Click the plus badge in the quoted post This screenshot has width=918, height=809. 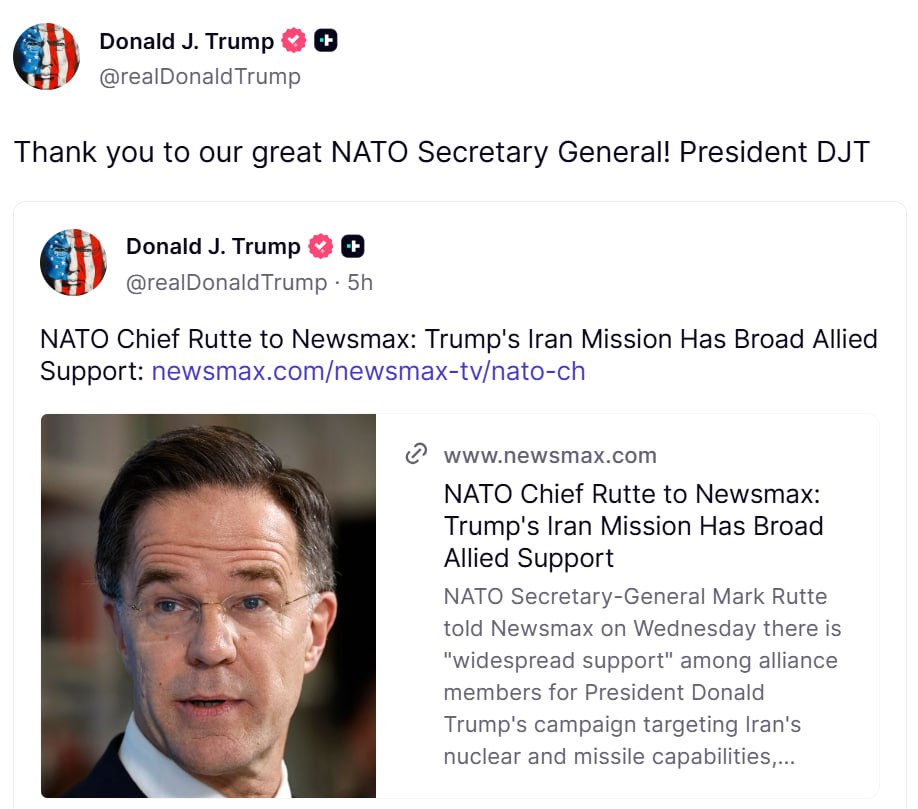pyautogui.click(x=352, y=246)
